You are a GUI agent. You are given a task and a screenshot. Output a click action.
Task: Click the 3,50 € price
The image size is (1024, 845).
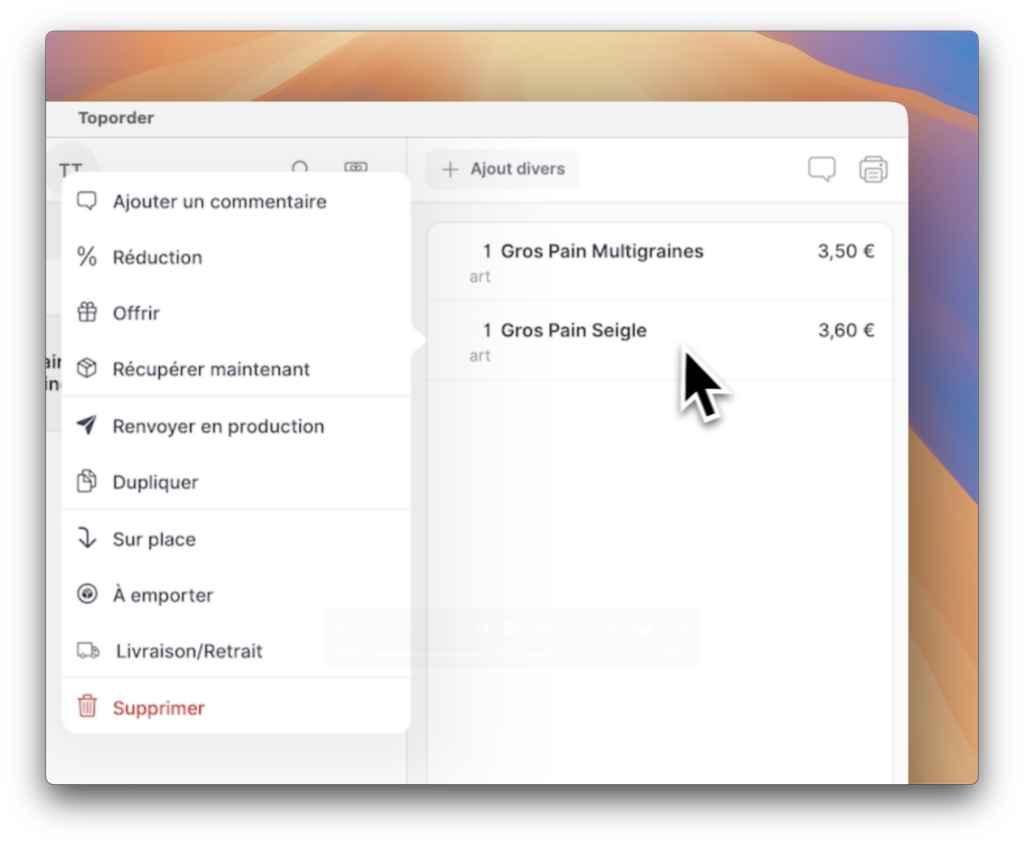pos(845,252)
